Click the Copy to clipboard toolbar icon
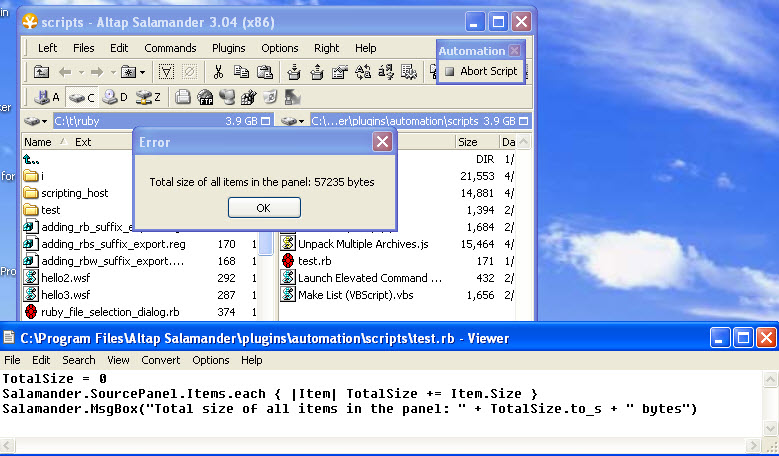Image resolution: width=779 pixels, height=456 pixels. [x=242, y=72]
